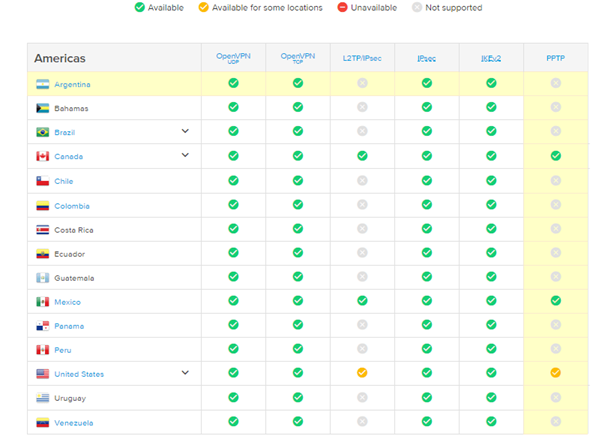
Task: Open the United States country link
Action: click(79, 374)
